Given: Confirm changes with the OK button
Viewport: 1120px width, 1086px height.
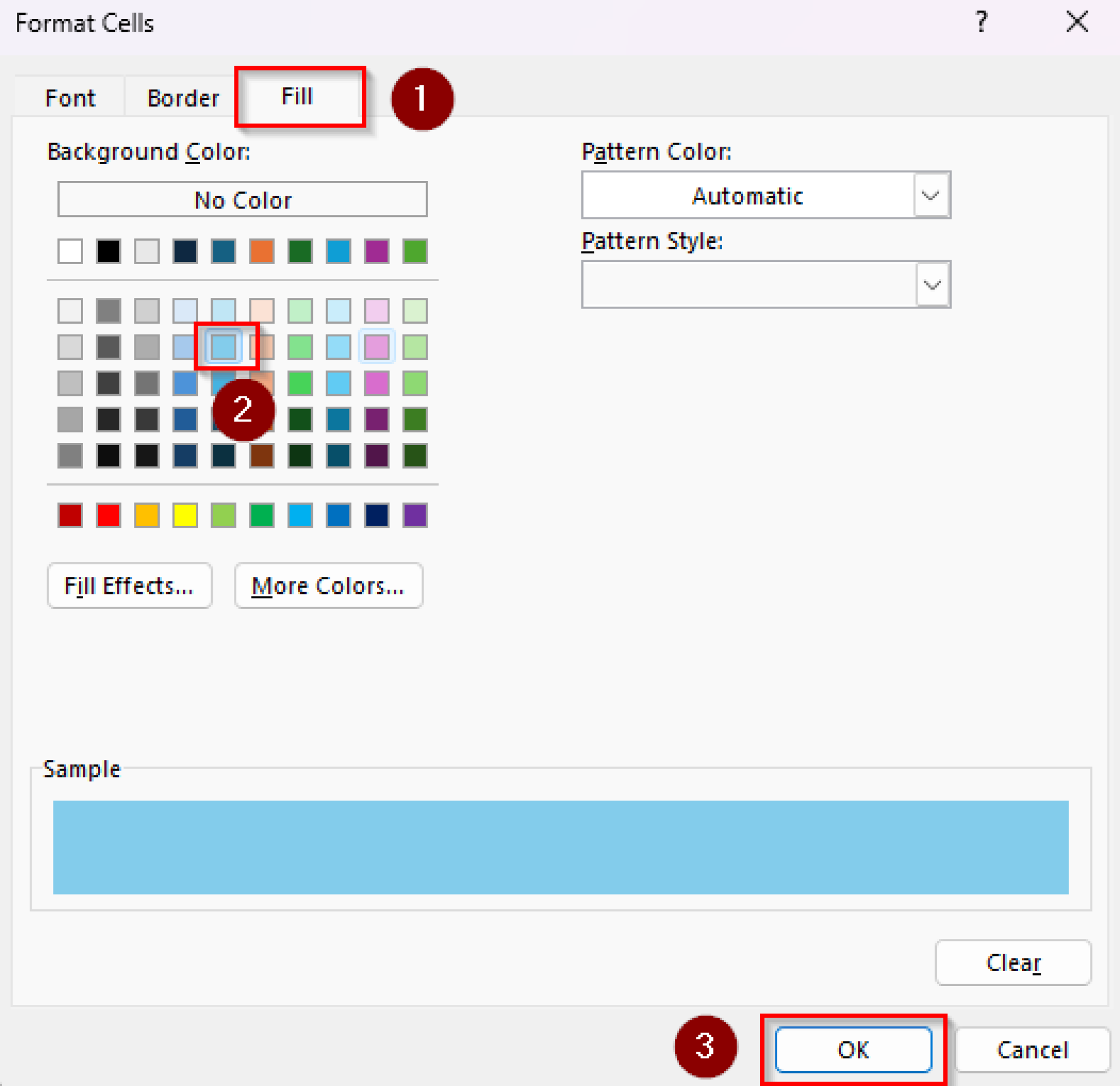Looking at the screenshot, I should click(854, 1049).
